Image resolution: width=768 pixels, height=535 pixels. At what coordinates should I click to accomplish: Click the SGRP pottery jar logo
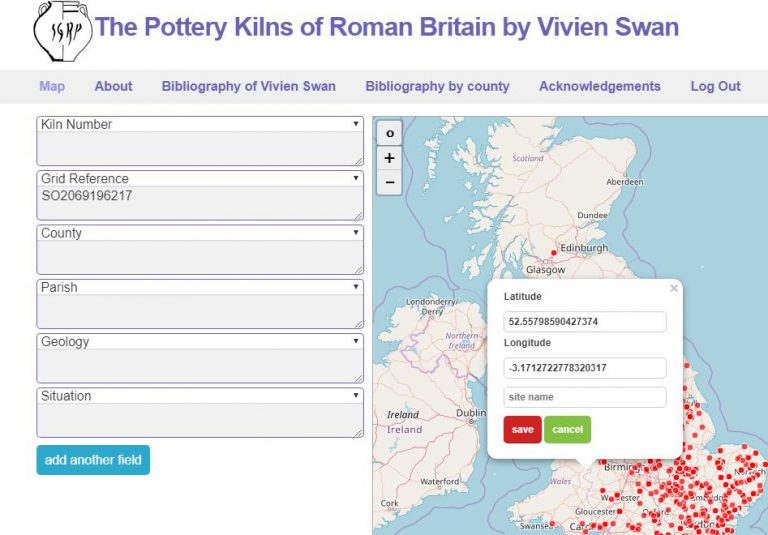pyautogui.click(x=63, y=31)
